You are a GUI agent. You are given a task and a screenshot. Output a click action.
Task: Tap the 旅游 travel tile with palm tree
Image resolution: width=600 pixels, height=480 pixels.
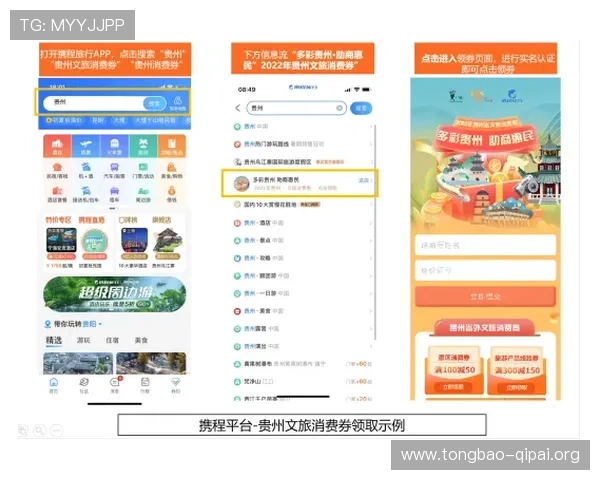(x=143, y=146)
